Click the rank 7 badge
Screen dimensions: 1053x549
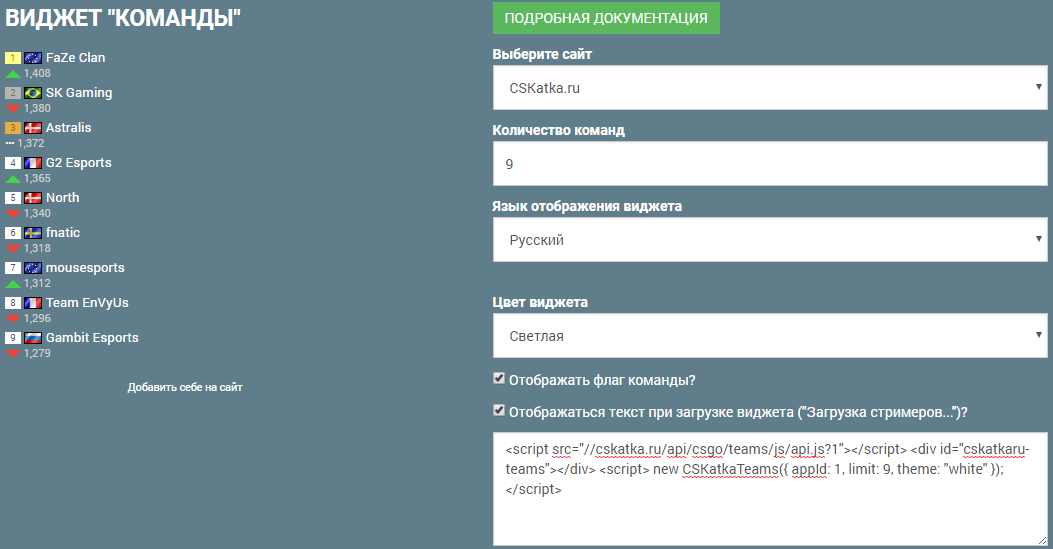[x=13, y=268]
